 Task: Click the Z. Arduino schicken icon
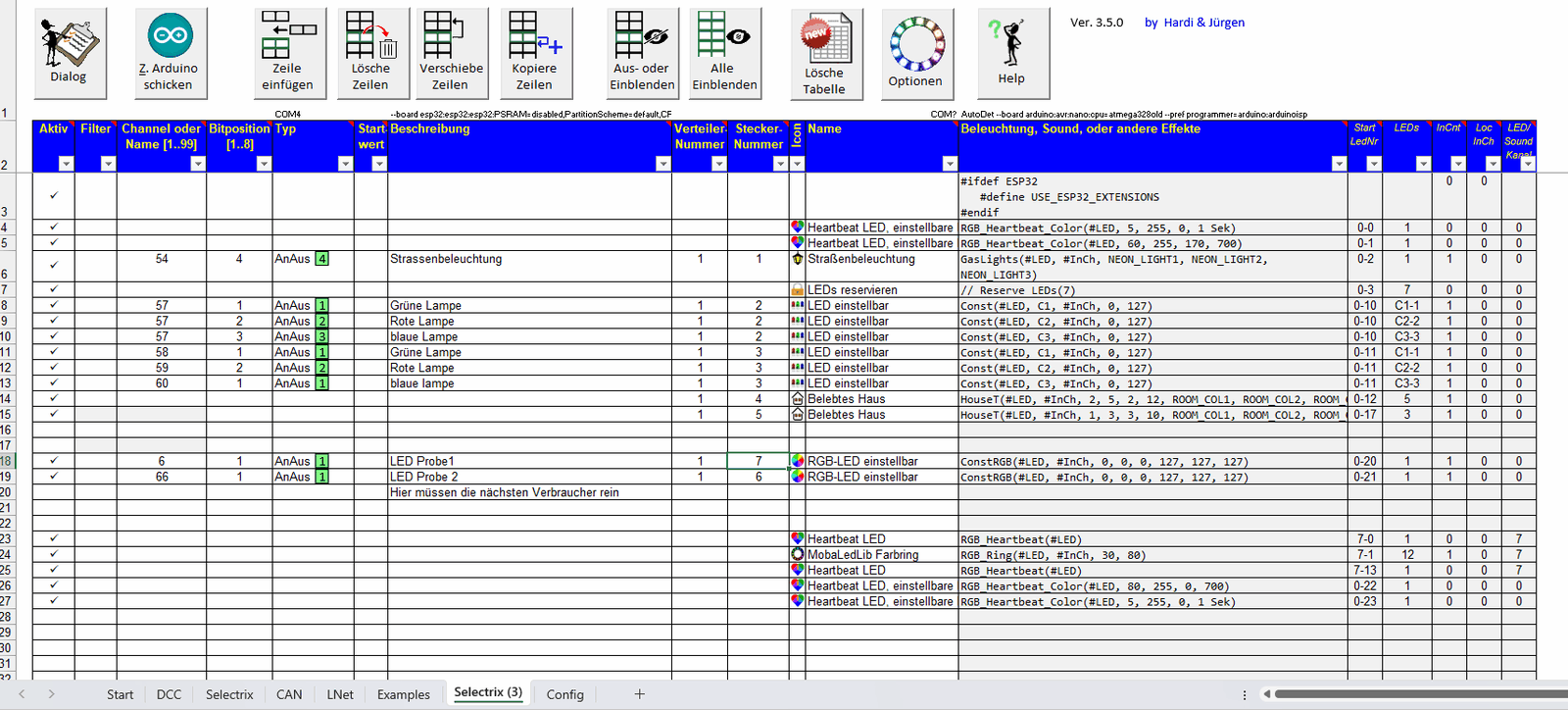pyautogui.click(x=170, y=54)
